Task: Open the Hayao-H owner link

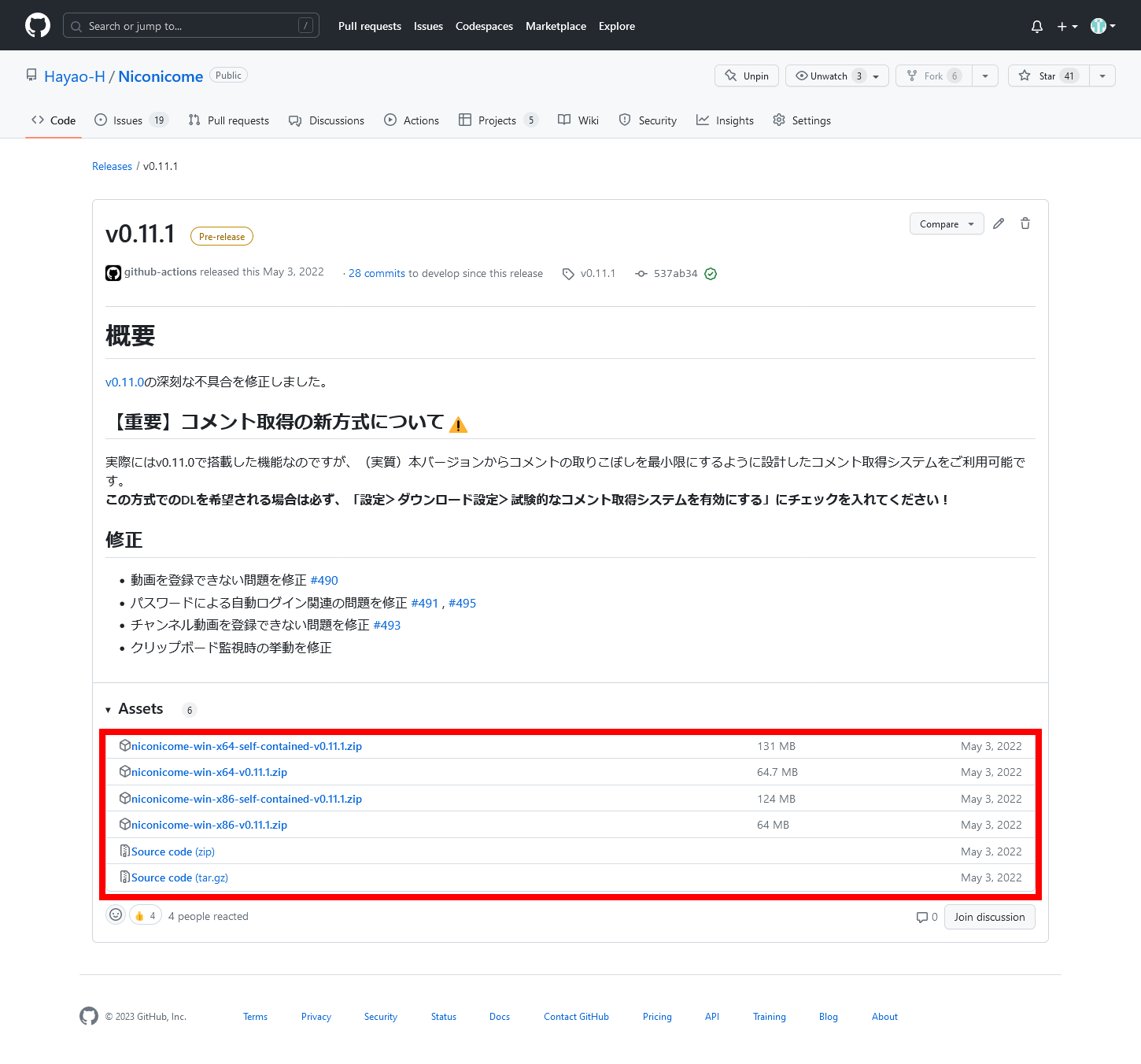Action: pos(75,76)
